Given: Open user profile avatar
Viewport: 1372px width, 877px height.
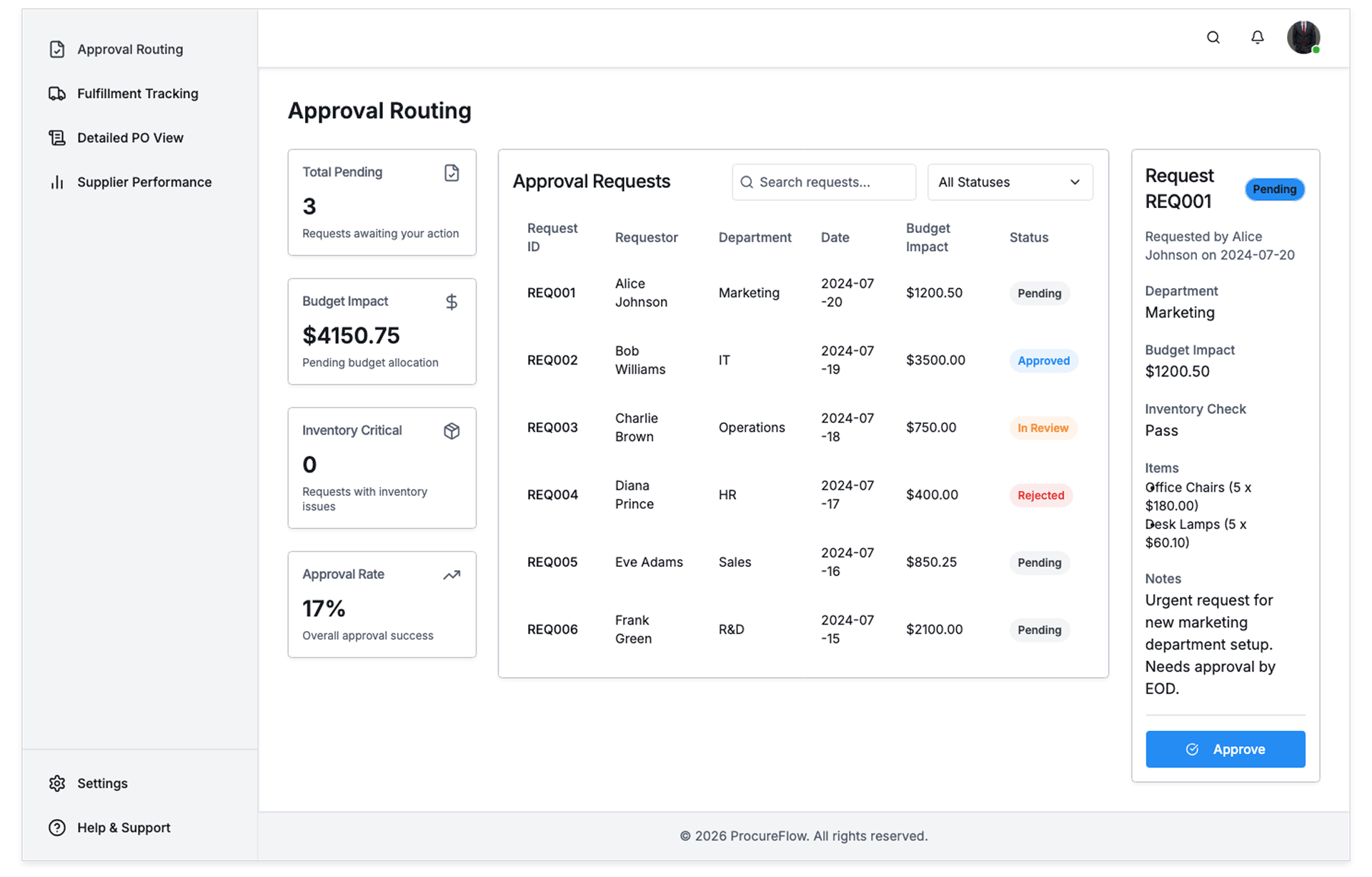Looking at the screenshot, I should [1303, 37].
